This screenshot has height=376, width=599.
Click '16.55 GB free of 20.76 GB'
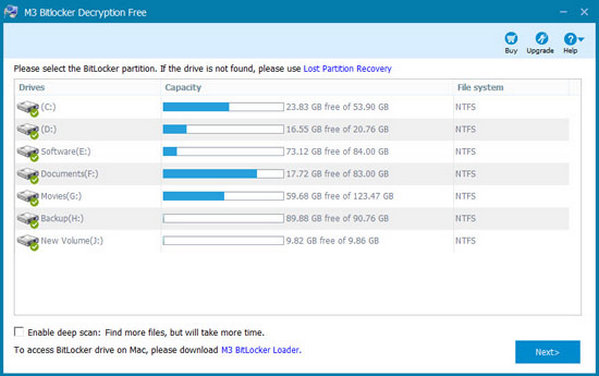pyautogui.click(x=337, y=129)
